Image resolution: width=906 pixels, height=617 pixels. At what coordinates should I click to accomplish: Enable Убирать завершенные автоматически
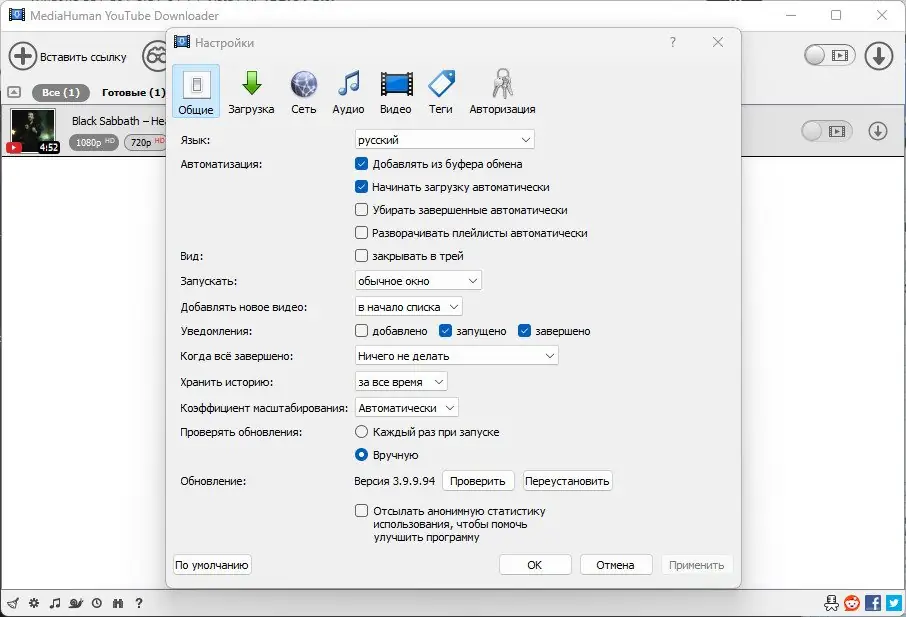coord(360,209)
